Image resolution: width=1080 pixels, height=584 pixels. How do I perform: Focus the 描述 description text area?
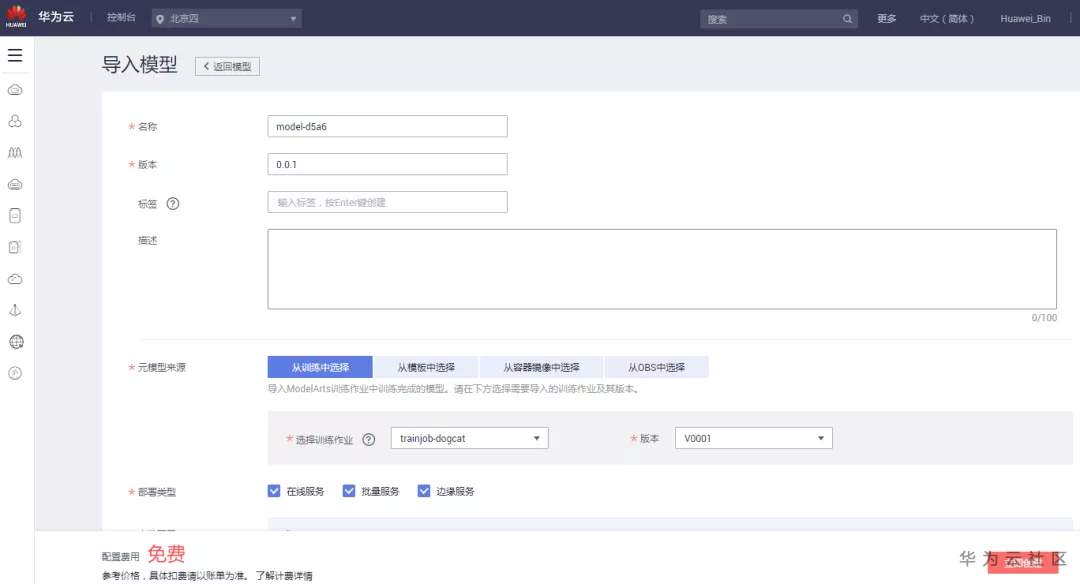pyautogui.click(x=662, y=269)
